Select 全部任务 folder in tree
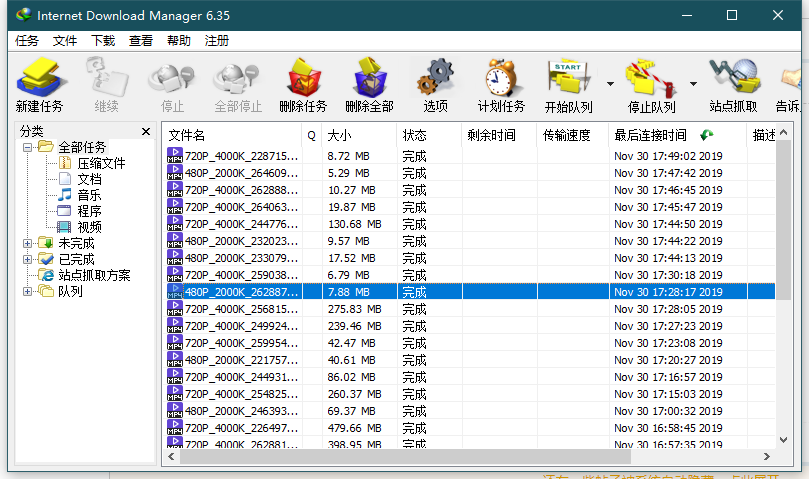 (82, 148)
